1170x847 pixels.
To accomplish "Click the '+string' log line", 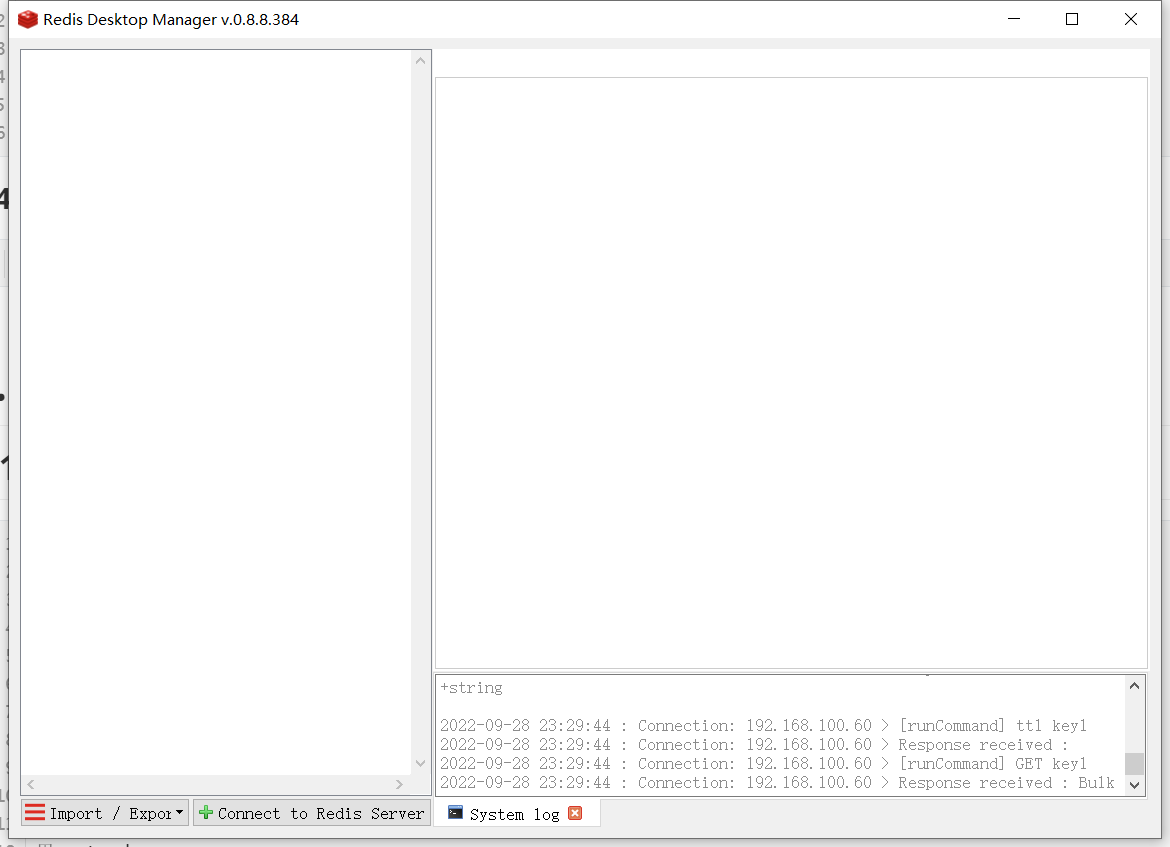I will 472,687.
